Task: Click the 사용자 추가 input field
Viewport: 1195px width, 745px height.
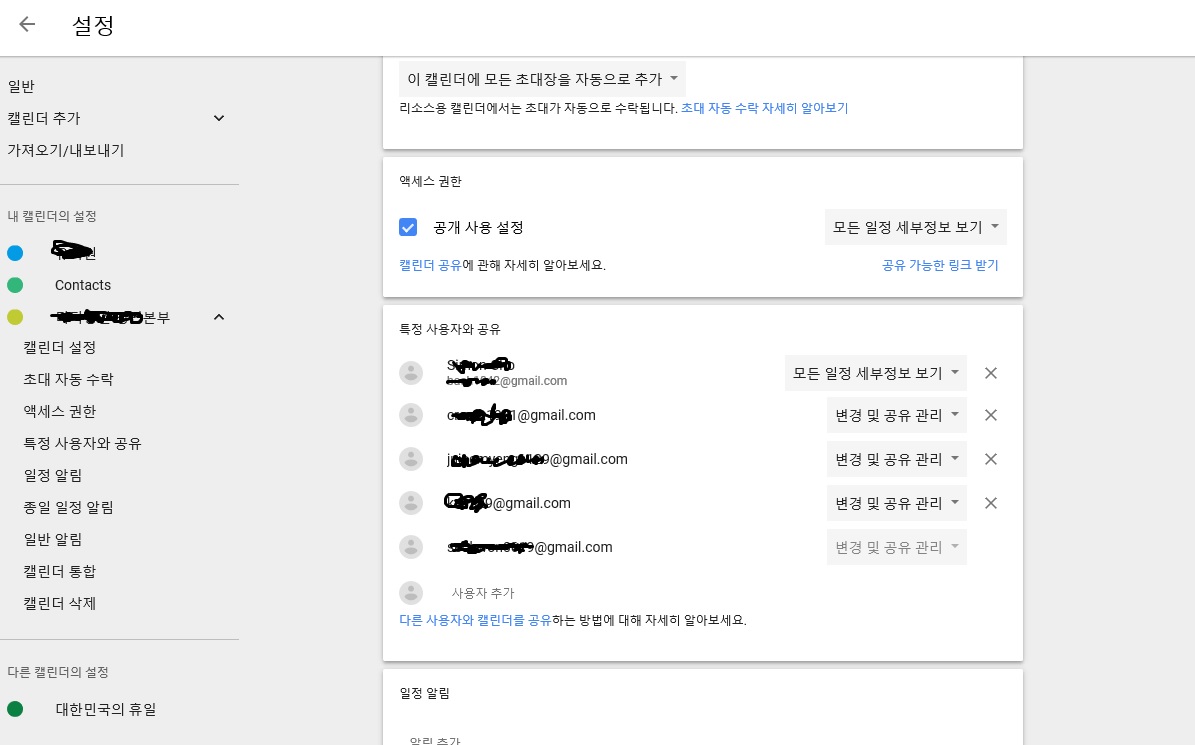Action: coord(600,593)
